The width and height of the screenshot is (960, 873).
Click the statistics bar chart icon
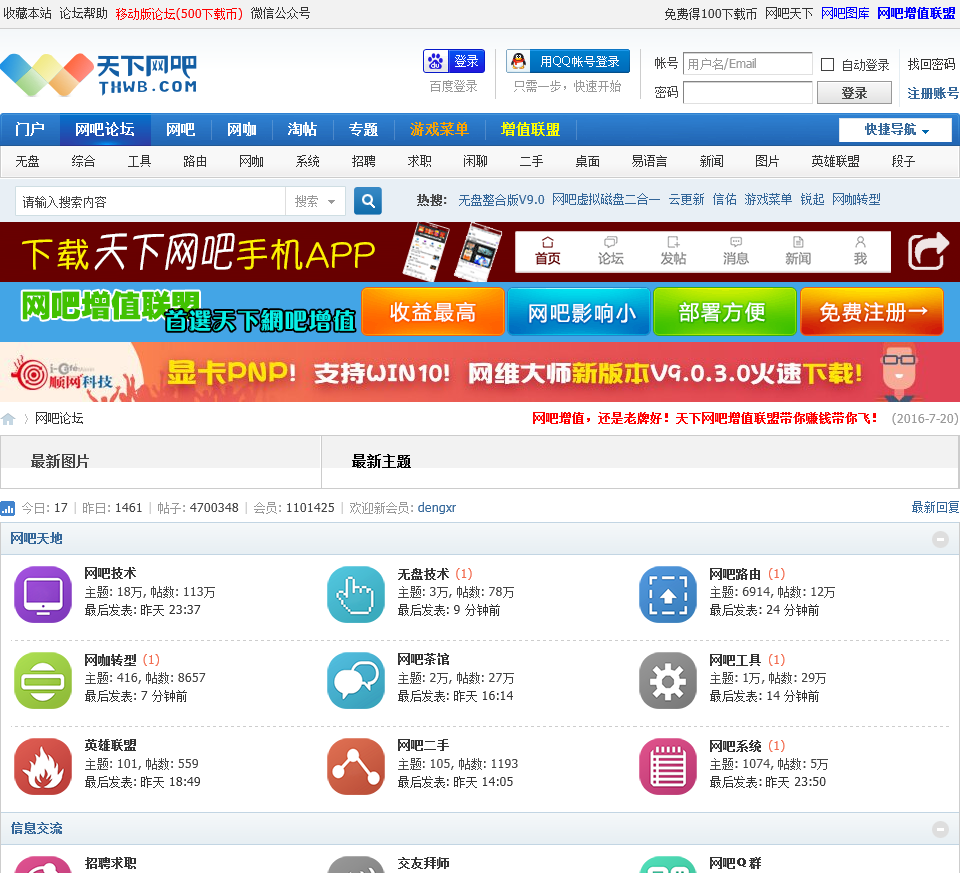pos(8,508)
